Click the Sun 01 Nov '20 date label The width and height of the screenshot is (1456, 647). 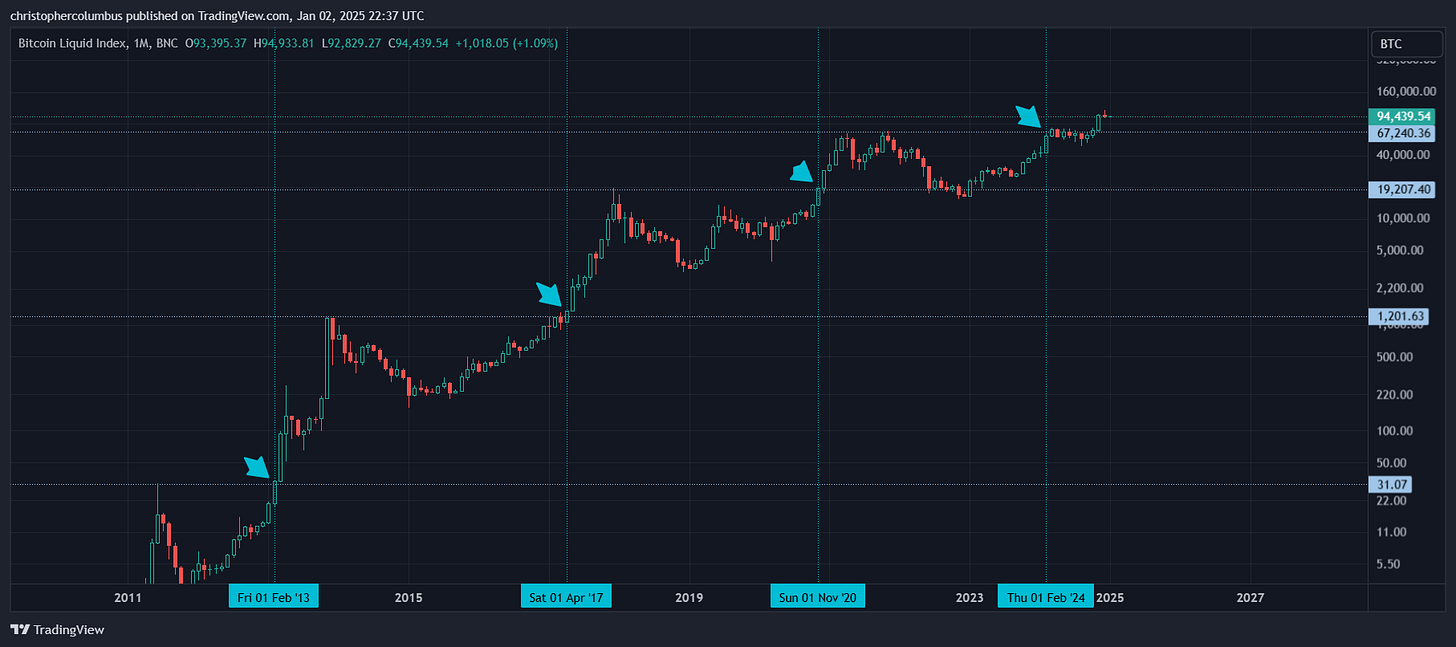[x=819, y=598]
